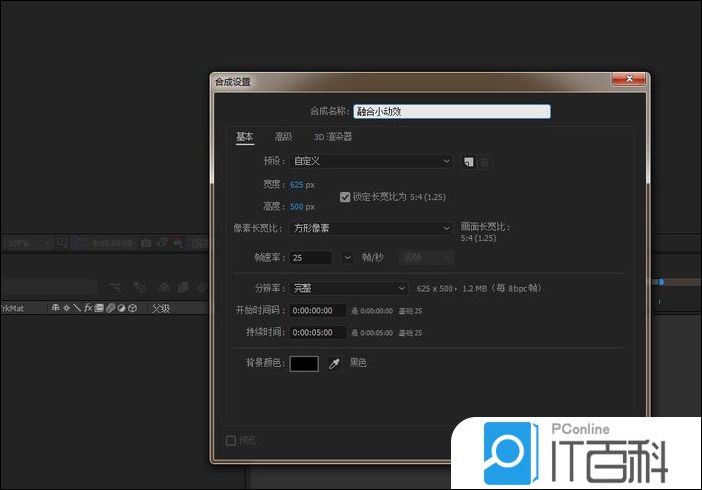Click the fx effects switch column icon
The width and height of the screenshot is (702, 490).
pos(88,308)
